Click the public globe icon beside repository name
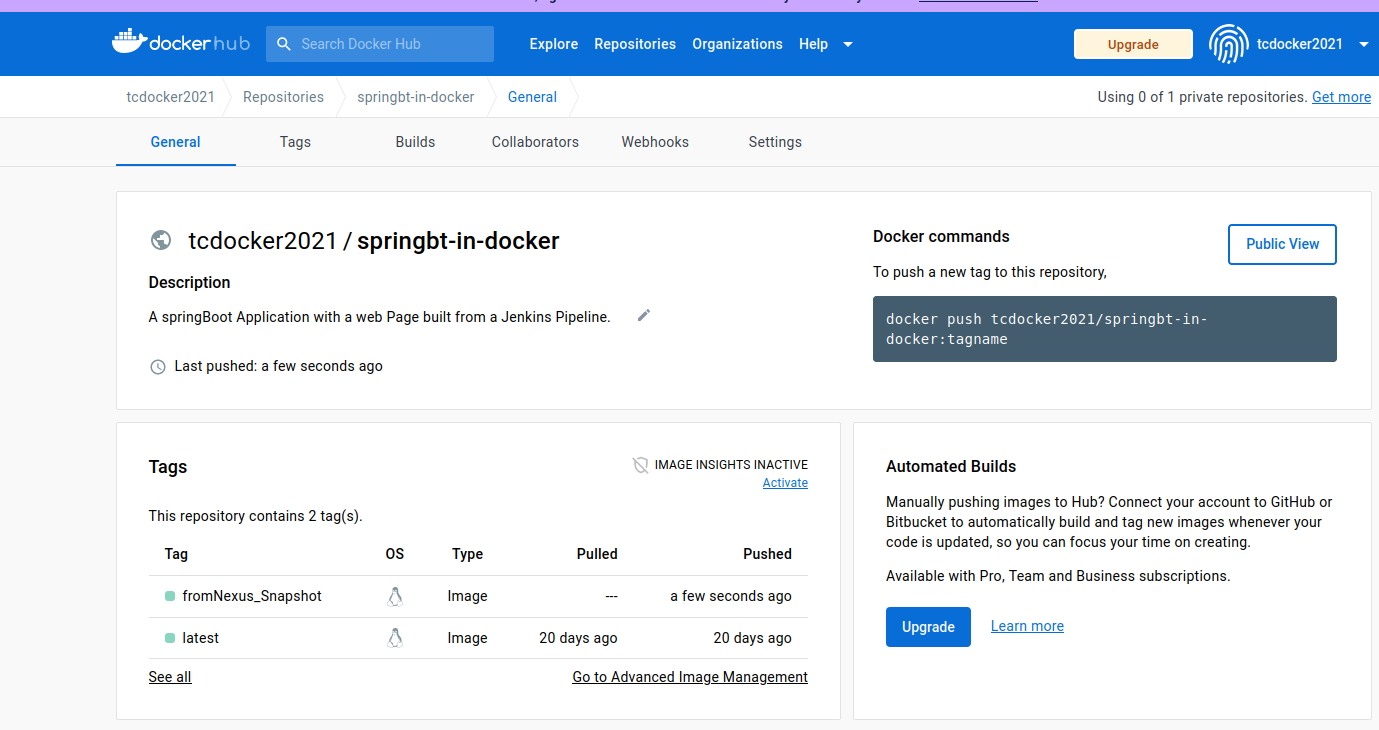The image size is (1379, 730). click(160, 240)
